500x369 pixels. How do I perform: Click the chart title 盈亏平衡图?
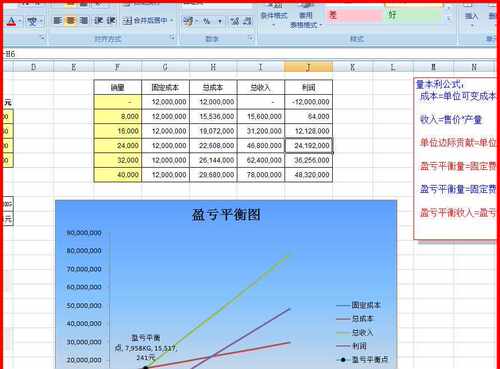pyautogui.click(x=226, y=215)
